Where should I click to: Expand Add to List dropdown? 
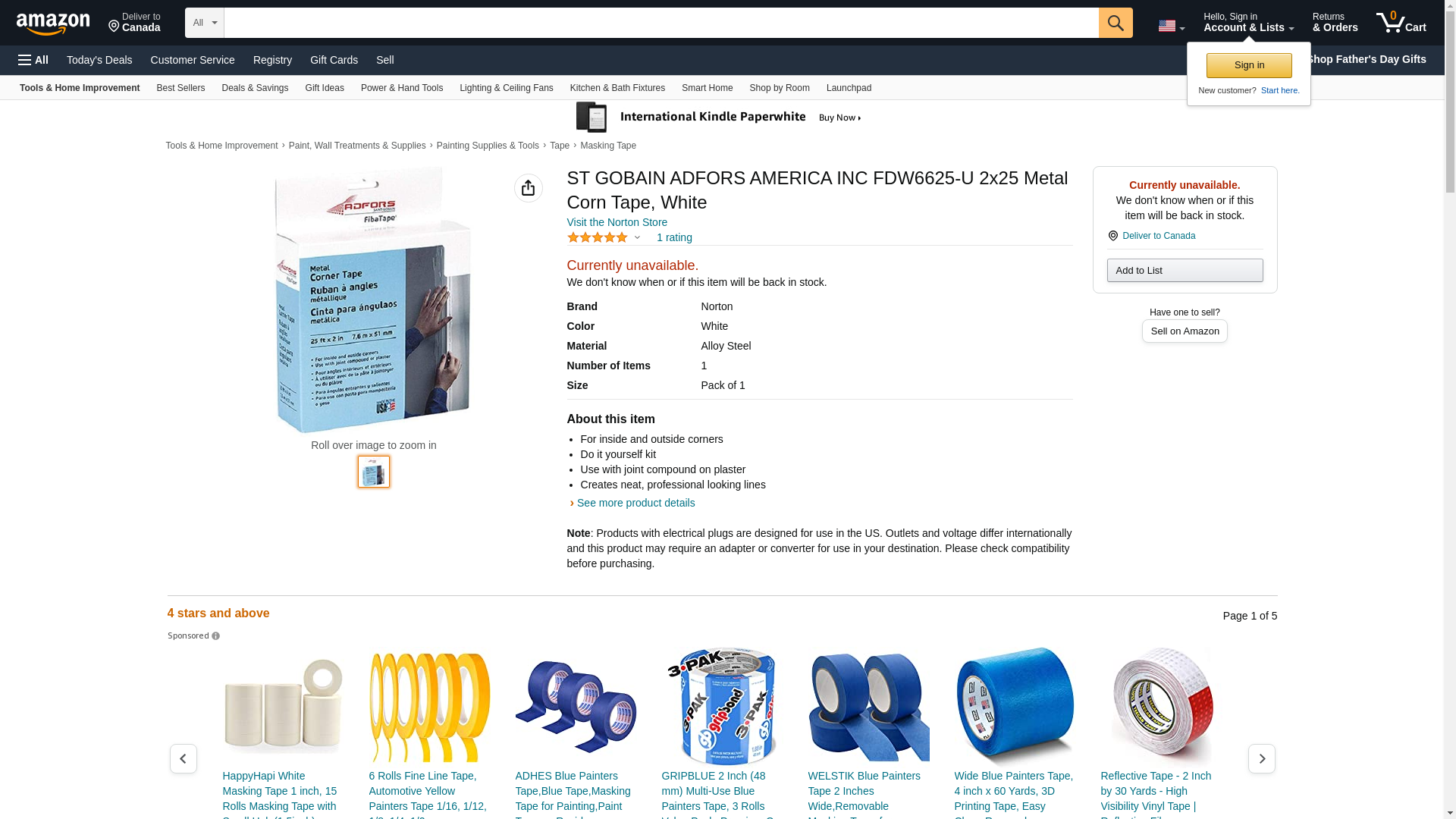pyautogui.click(x=1185, y=271)
